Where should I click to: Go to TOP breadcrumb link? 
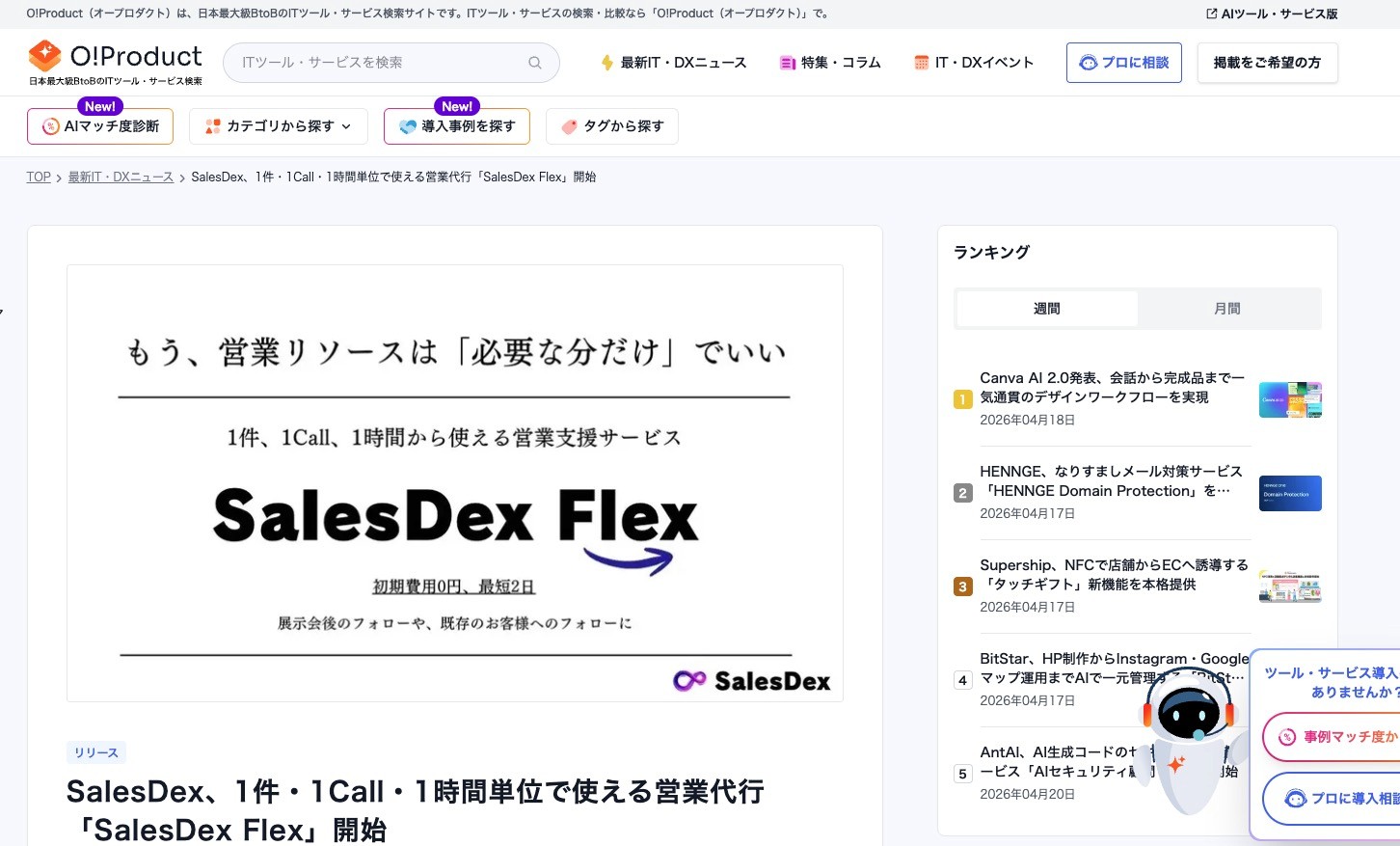pos(39,177)
